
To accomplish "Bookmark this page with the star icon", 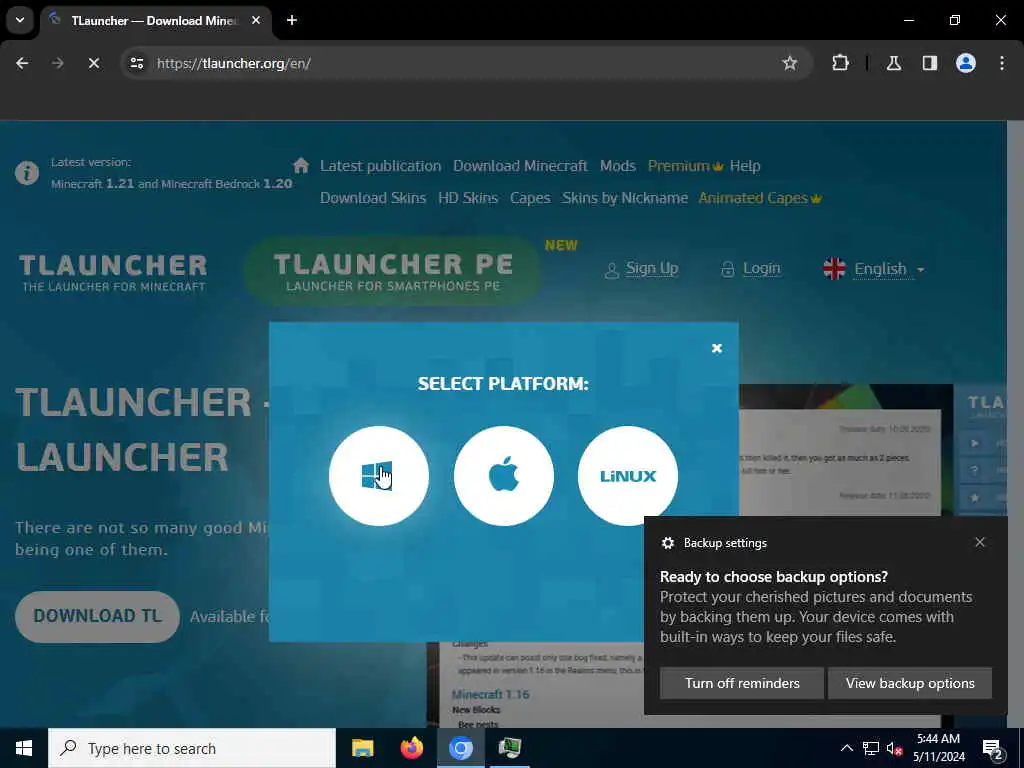I will tap(790, 63).
